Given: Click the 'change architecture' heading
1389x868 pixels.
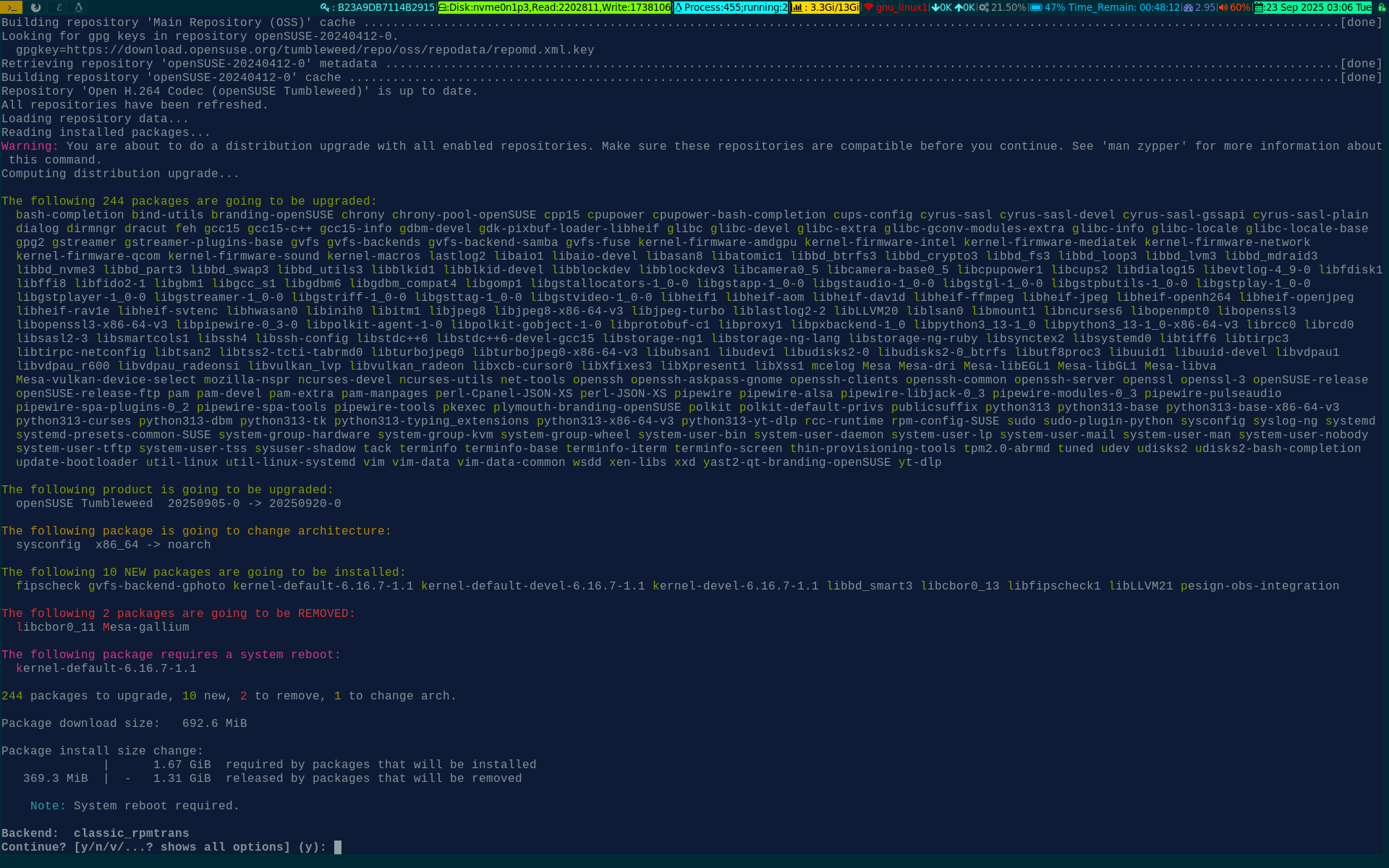Looking at the screenshot, I should point(196,531).
